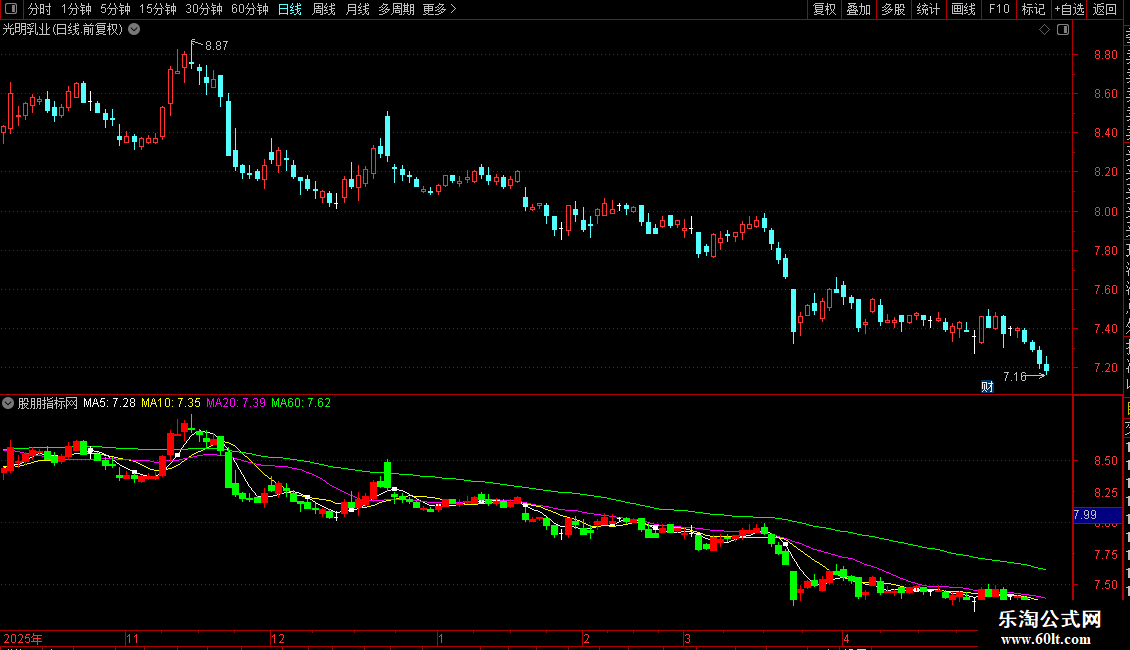The height and width of the screenshot is (650, 1130).
Task: Open F10 company information
Action: (x=999, y=9)
